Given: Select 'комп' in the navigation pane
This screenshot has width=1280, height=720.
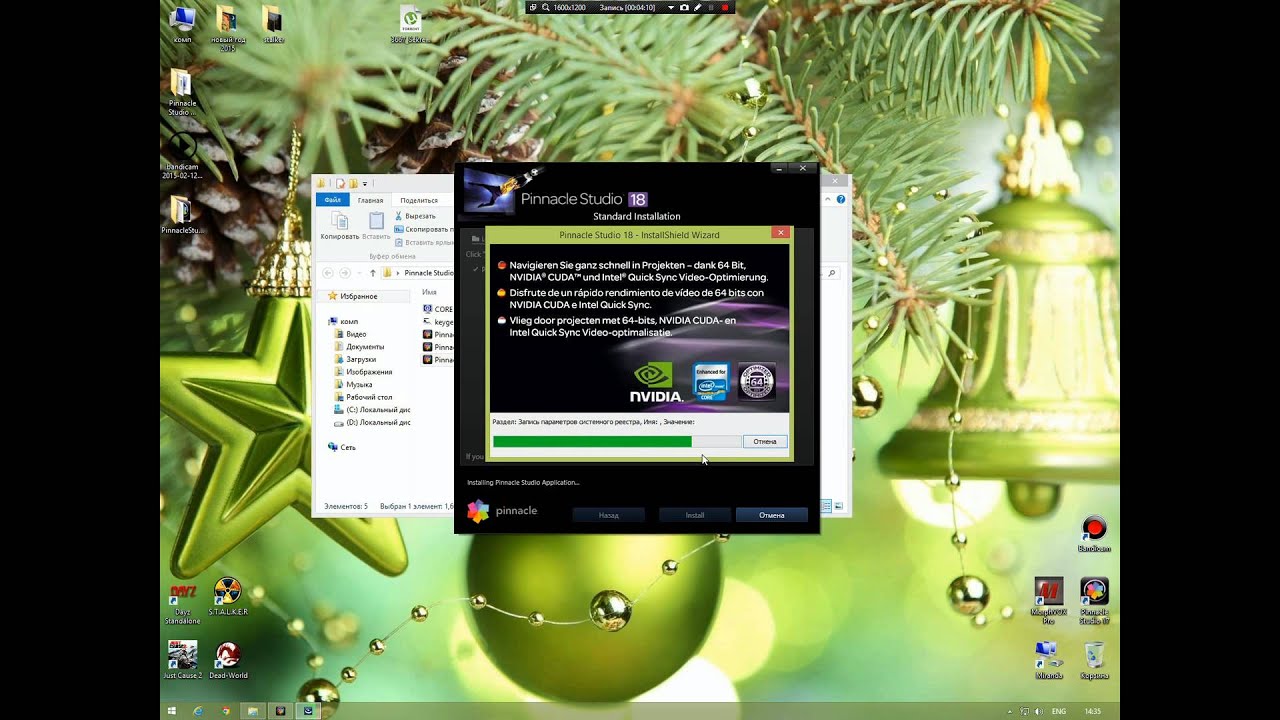Looking at the screenshot, I should 343,321.
